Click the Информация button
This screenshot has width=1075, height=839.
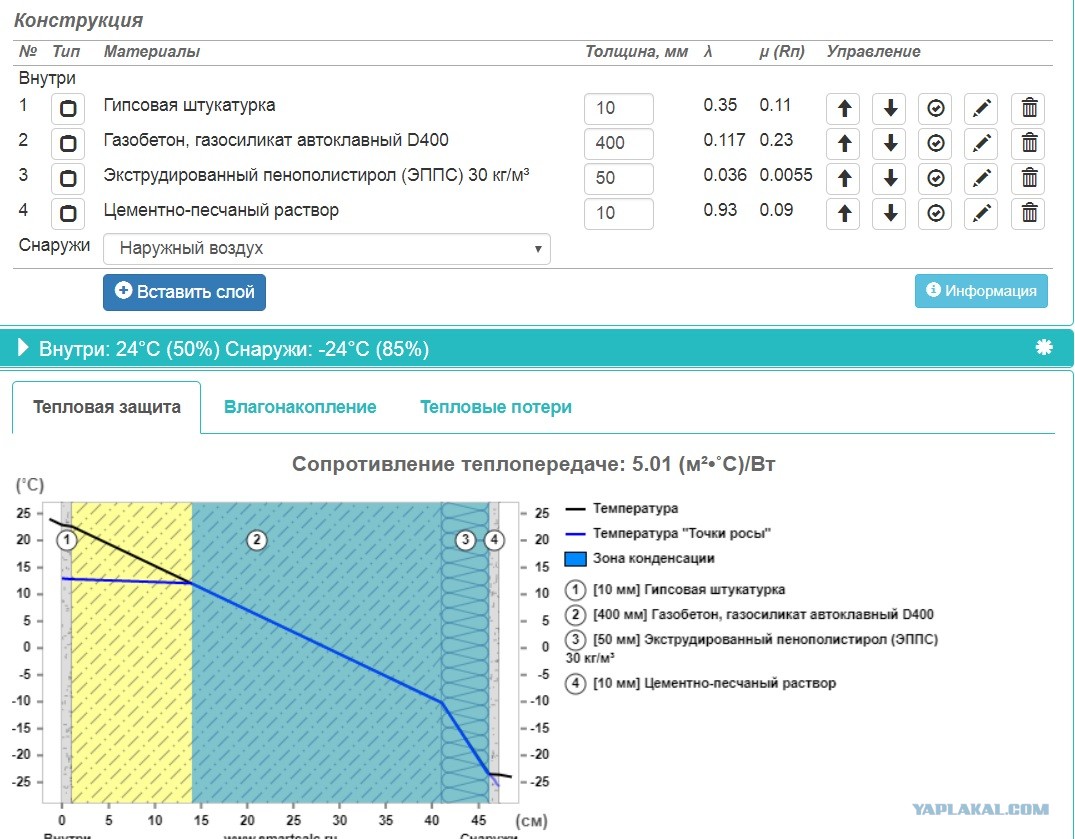(981, 291)
